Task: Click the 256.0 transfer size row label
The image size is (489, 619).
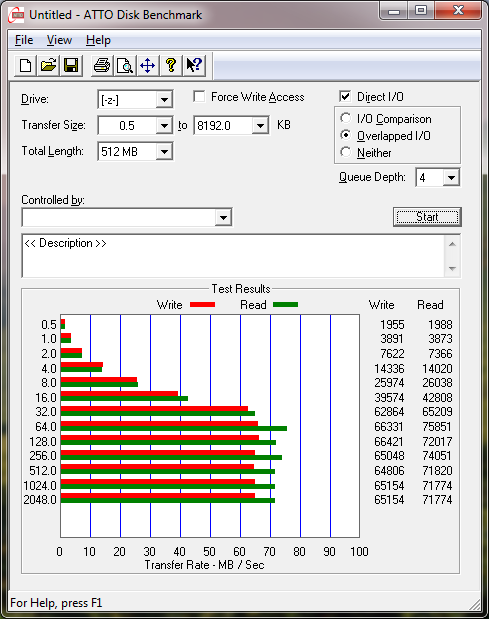Action: click(x=43, y=456)
